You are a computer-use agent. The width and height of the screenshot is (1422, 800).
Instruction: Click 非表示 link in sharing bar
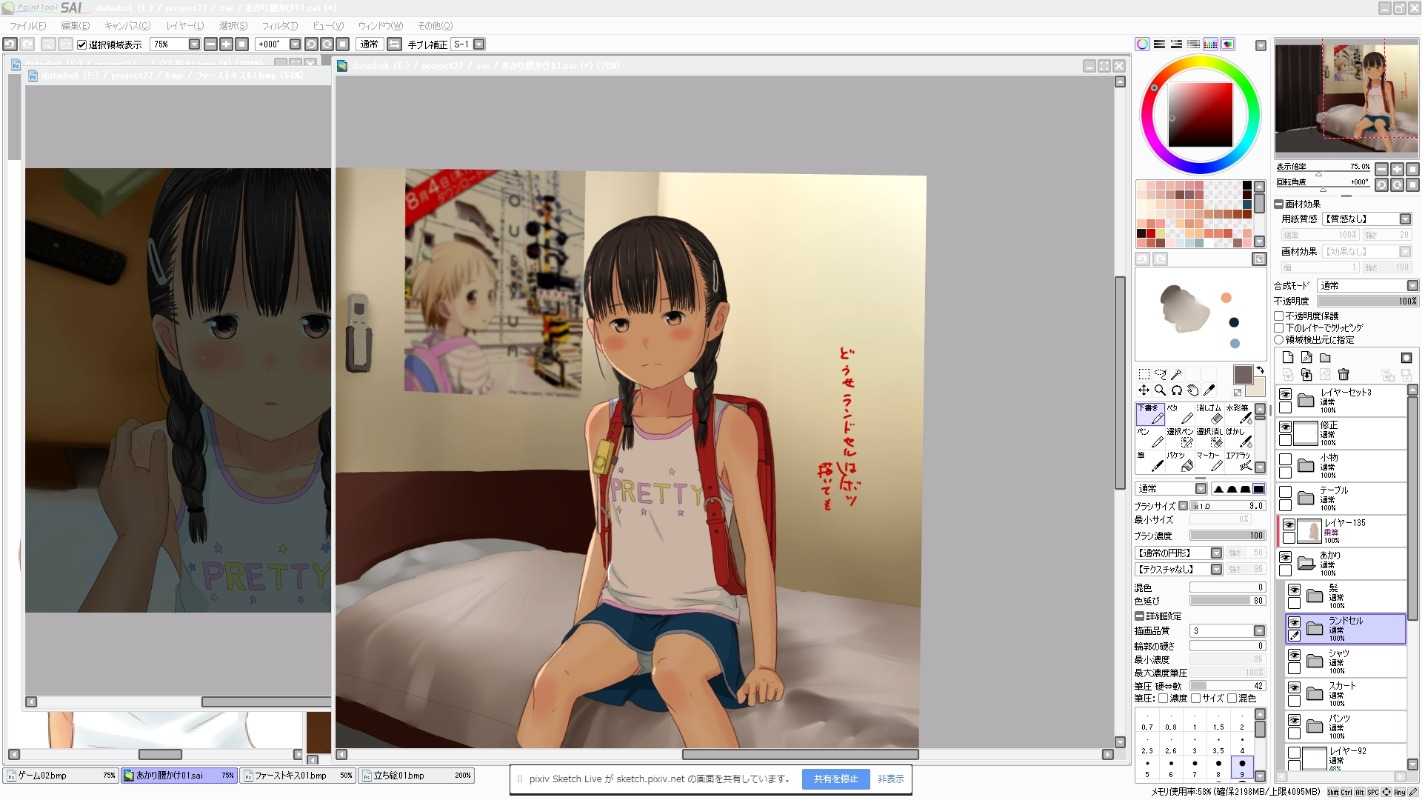(x=890, y=779)
